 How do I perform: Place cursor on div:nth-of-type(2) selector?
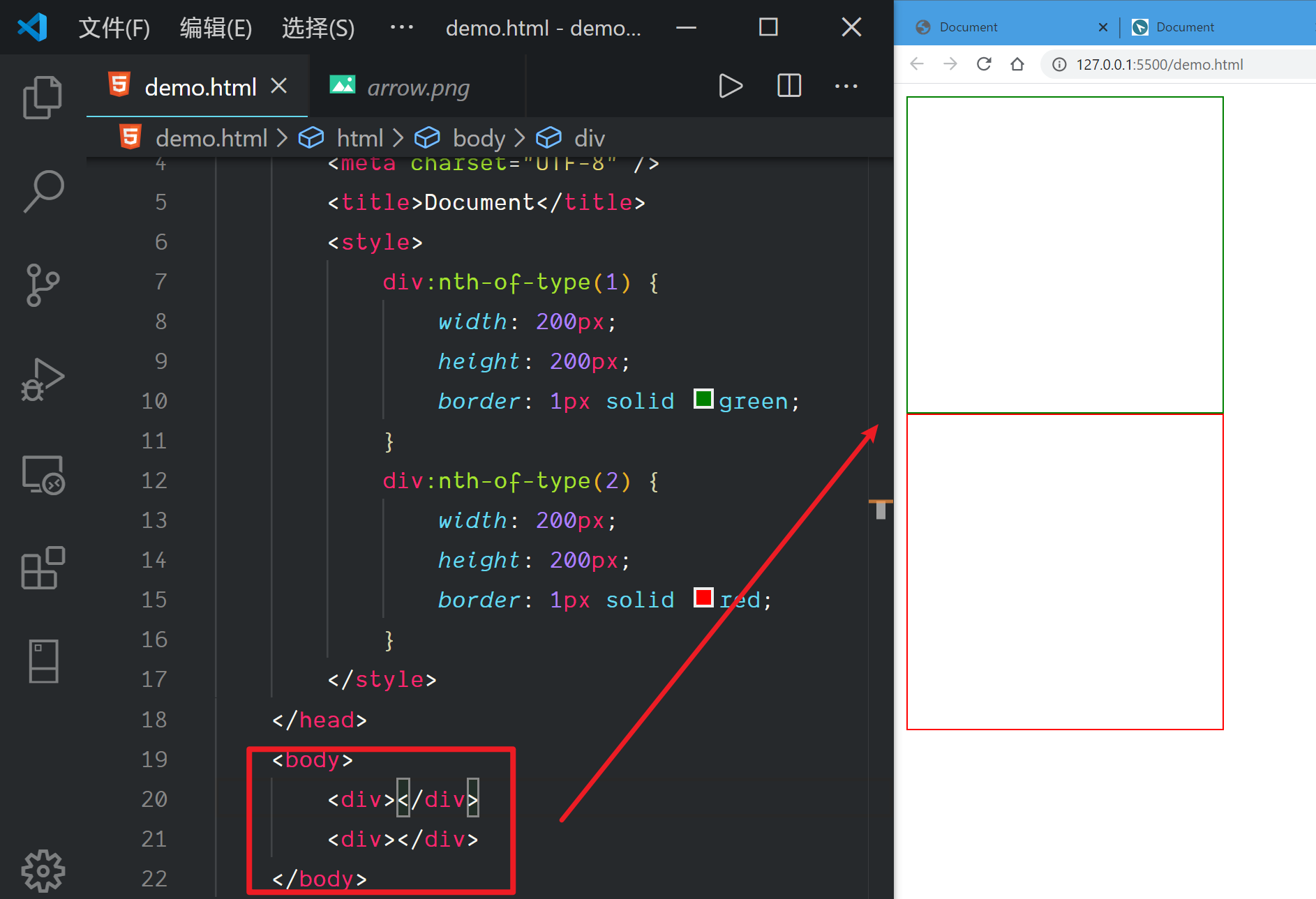[507, 481]
